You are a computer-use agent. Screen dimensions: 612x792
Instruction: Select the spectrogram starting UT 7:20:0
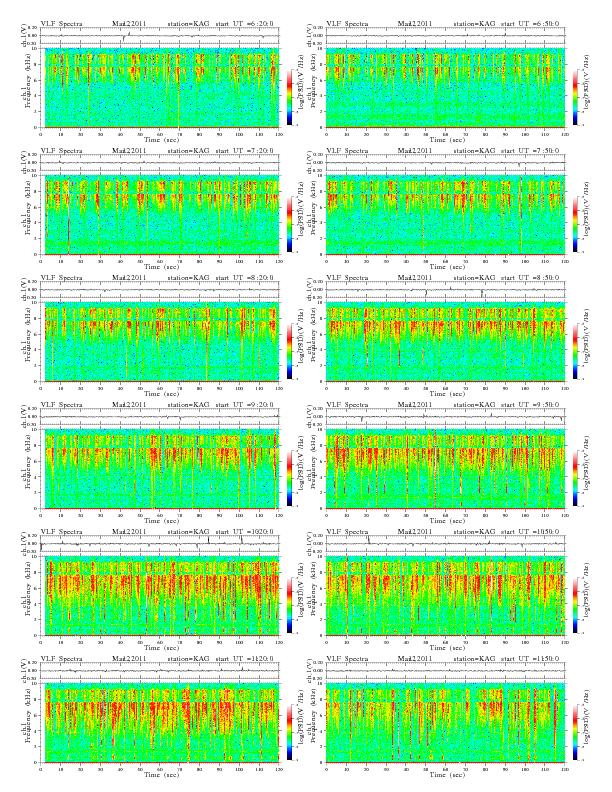point(160,215)
